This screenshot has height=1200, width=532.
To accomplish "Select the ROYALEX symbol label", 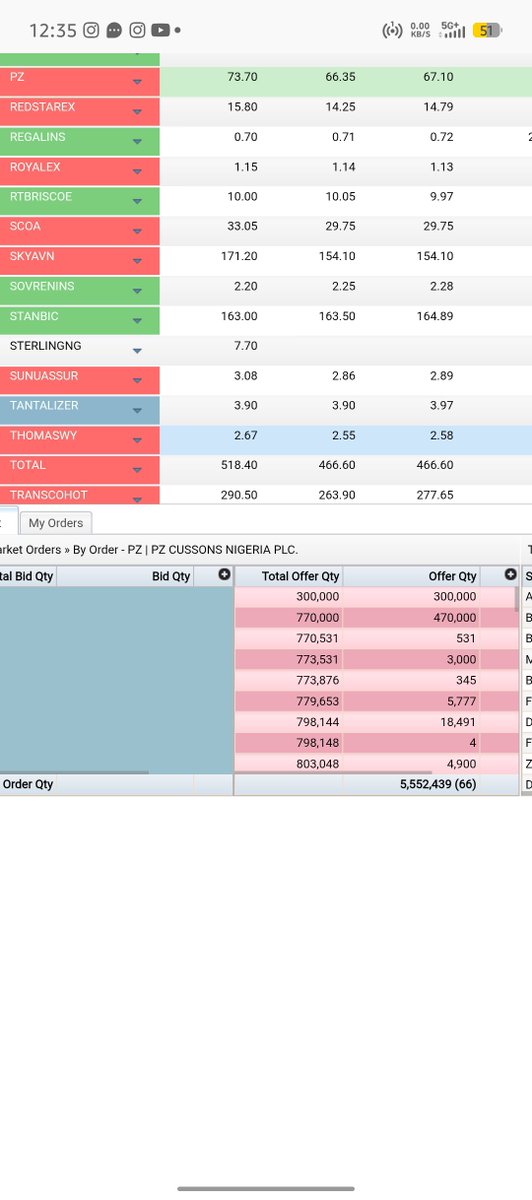I will 36,167.
